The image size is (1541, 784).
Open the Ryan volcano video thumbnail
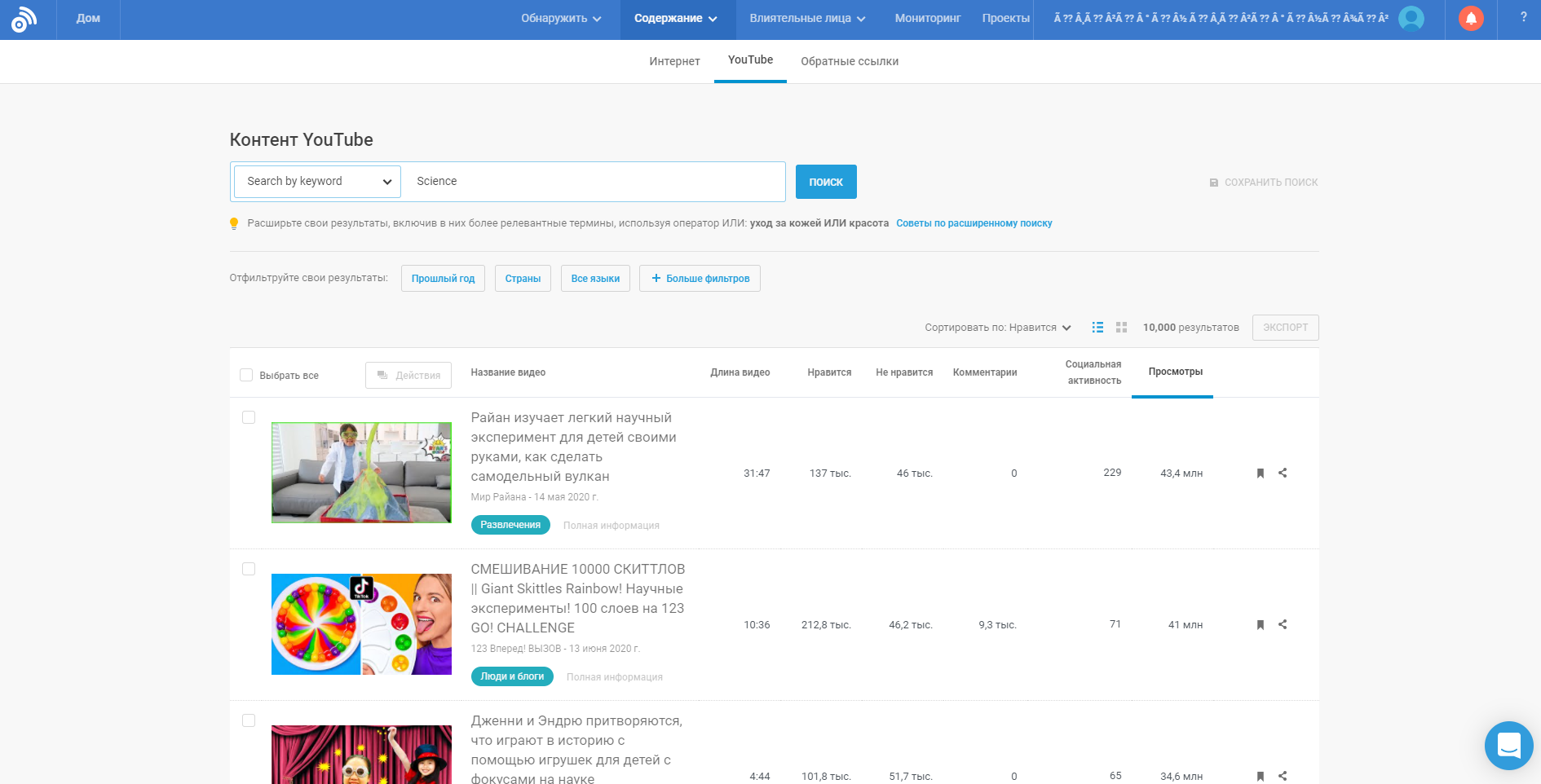pyautogui.click(x=361, y=473)
